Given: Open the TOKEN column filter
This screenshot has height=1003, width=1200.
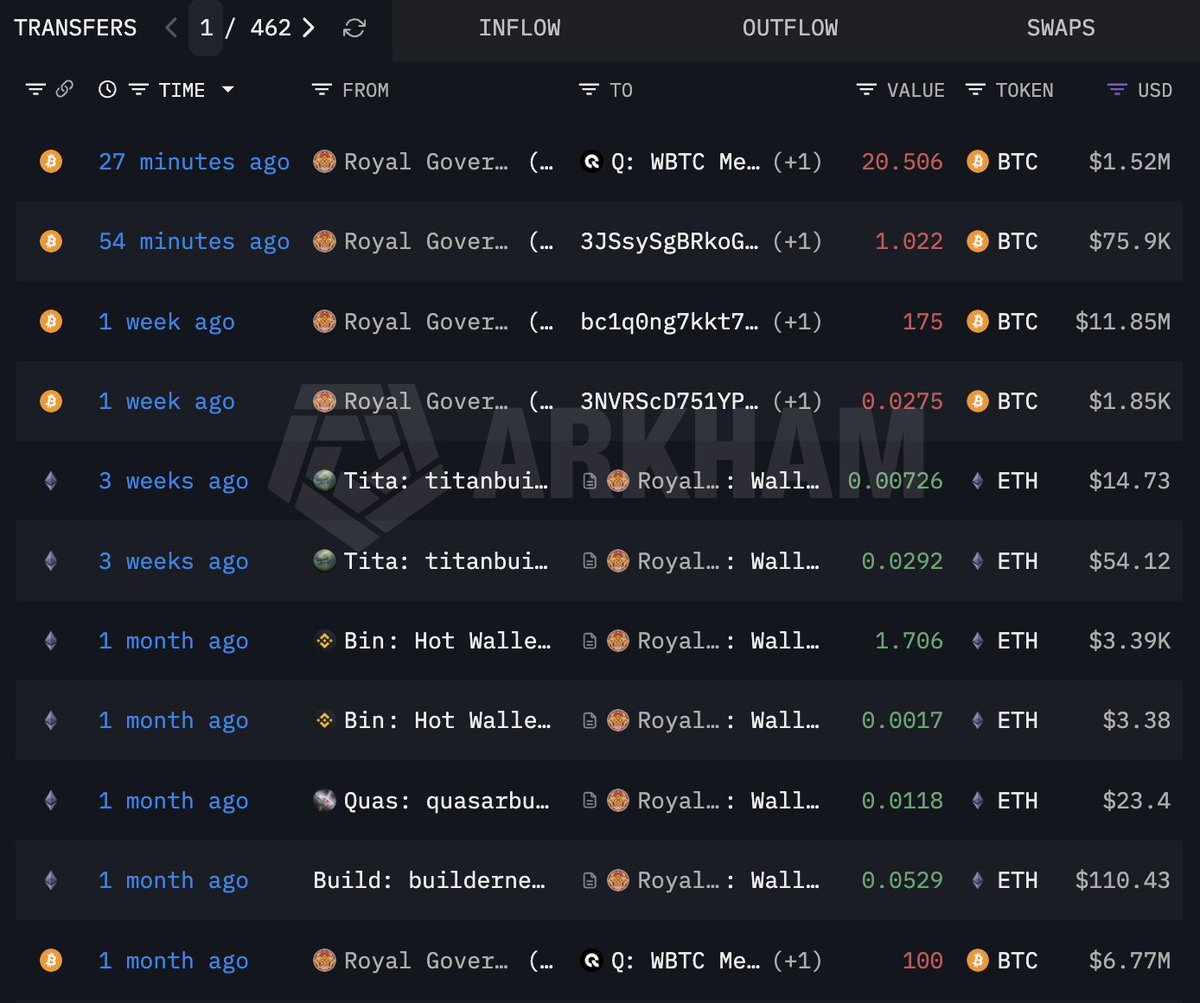Looking at the screenshot, I should coord(975,90).
